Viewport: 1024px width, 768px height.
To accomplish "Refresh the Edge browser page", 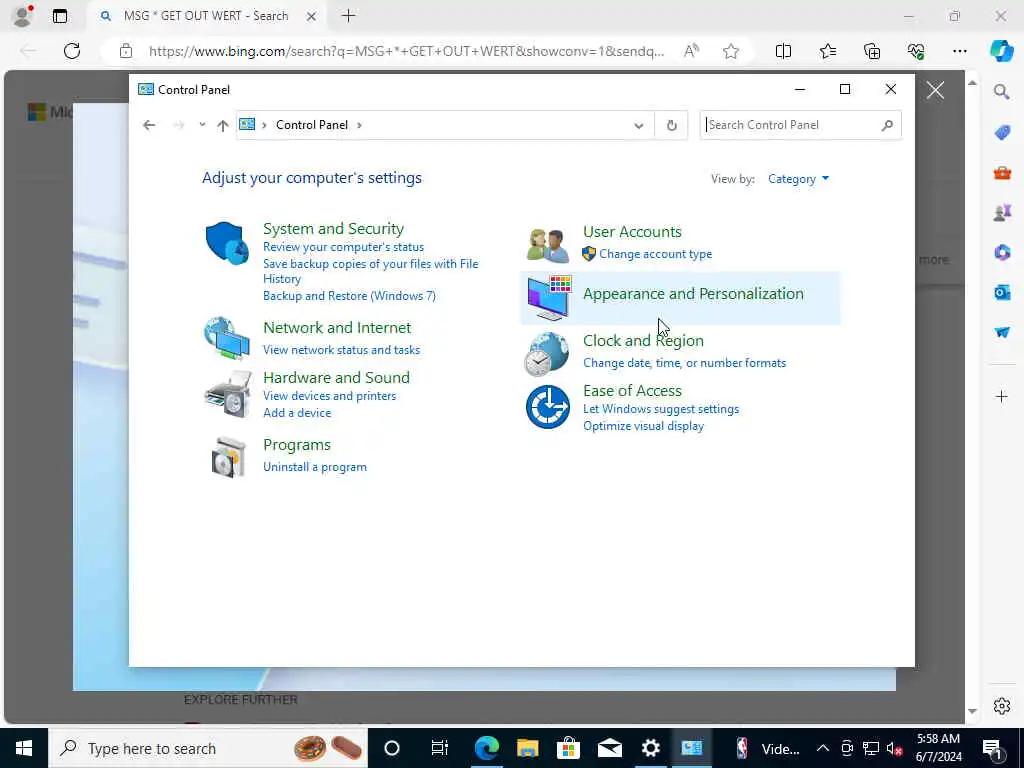I will click(72, 51).
